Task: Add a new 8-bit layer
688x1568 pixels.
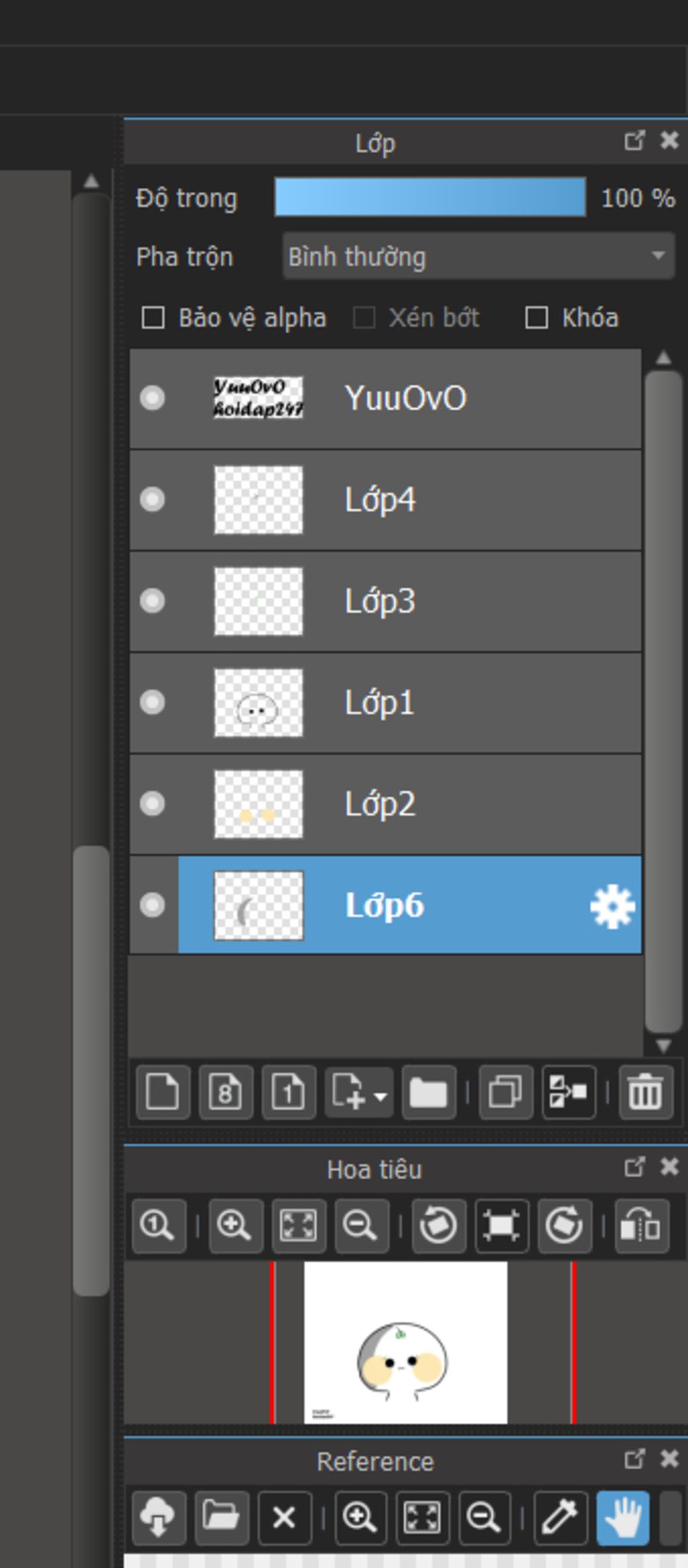Action: pyautogui.click(x=226, y=1092)
